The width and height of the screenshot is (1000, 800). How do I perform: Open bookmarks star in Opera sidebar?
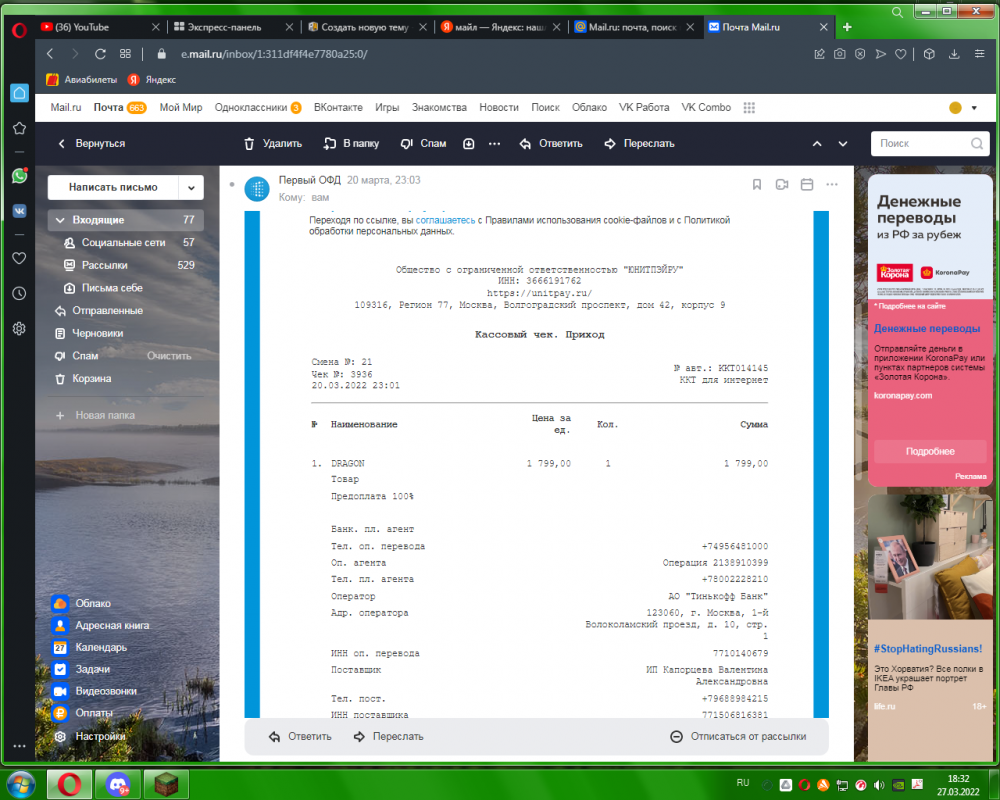click(x=19, y=128)
